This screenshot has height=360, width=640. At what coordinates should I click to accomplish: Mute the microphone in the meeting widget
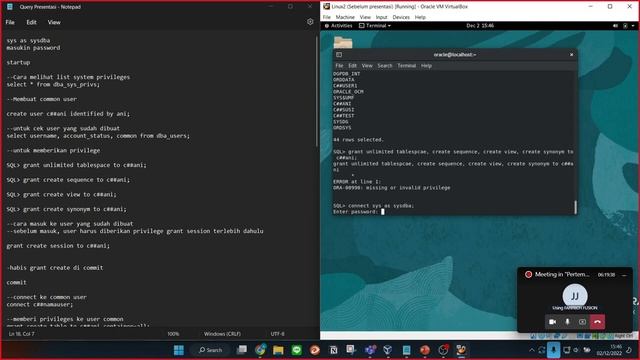567,322
